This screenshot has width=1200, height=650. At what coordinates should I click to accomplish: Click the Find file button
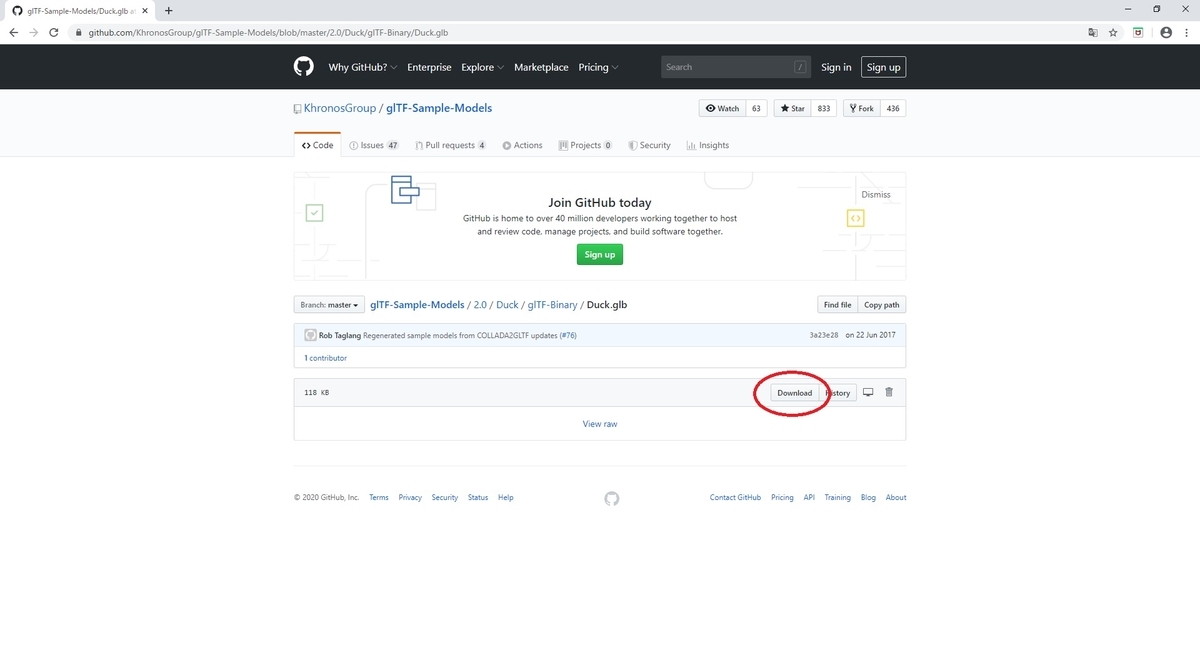pyautogui.click(x=838, y=305)
